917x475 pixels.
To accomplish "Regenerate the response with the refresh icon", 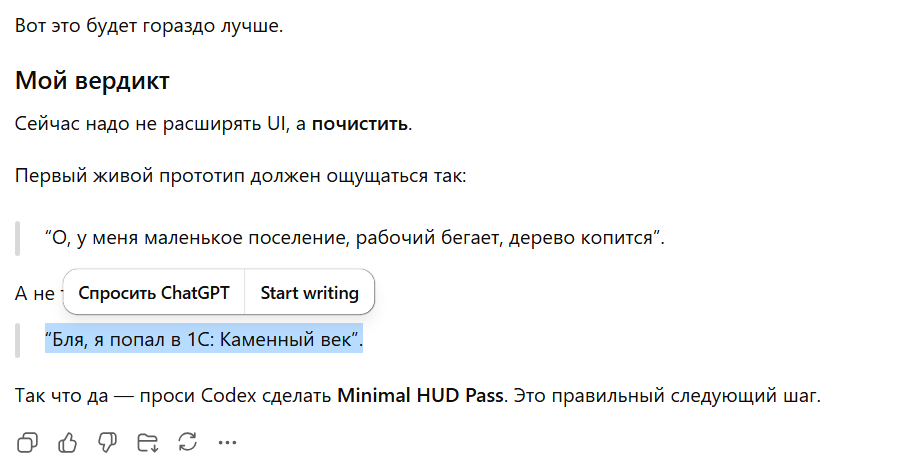I will click(187, 442).
